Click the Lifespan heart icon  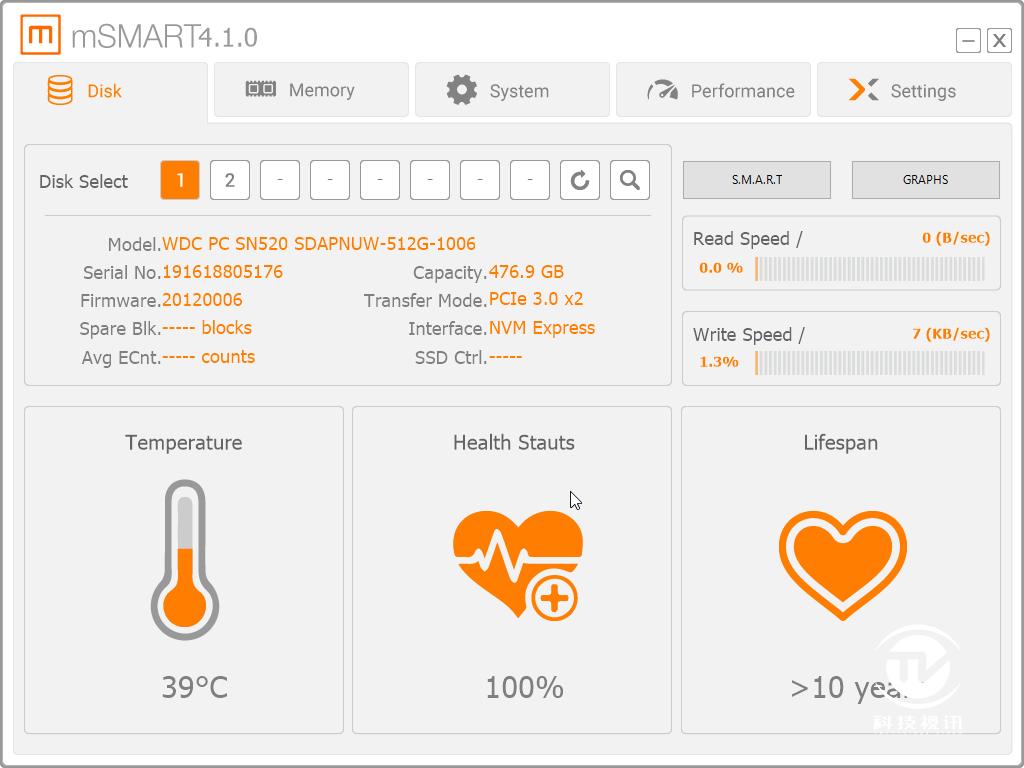click(x=842, y=565)
